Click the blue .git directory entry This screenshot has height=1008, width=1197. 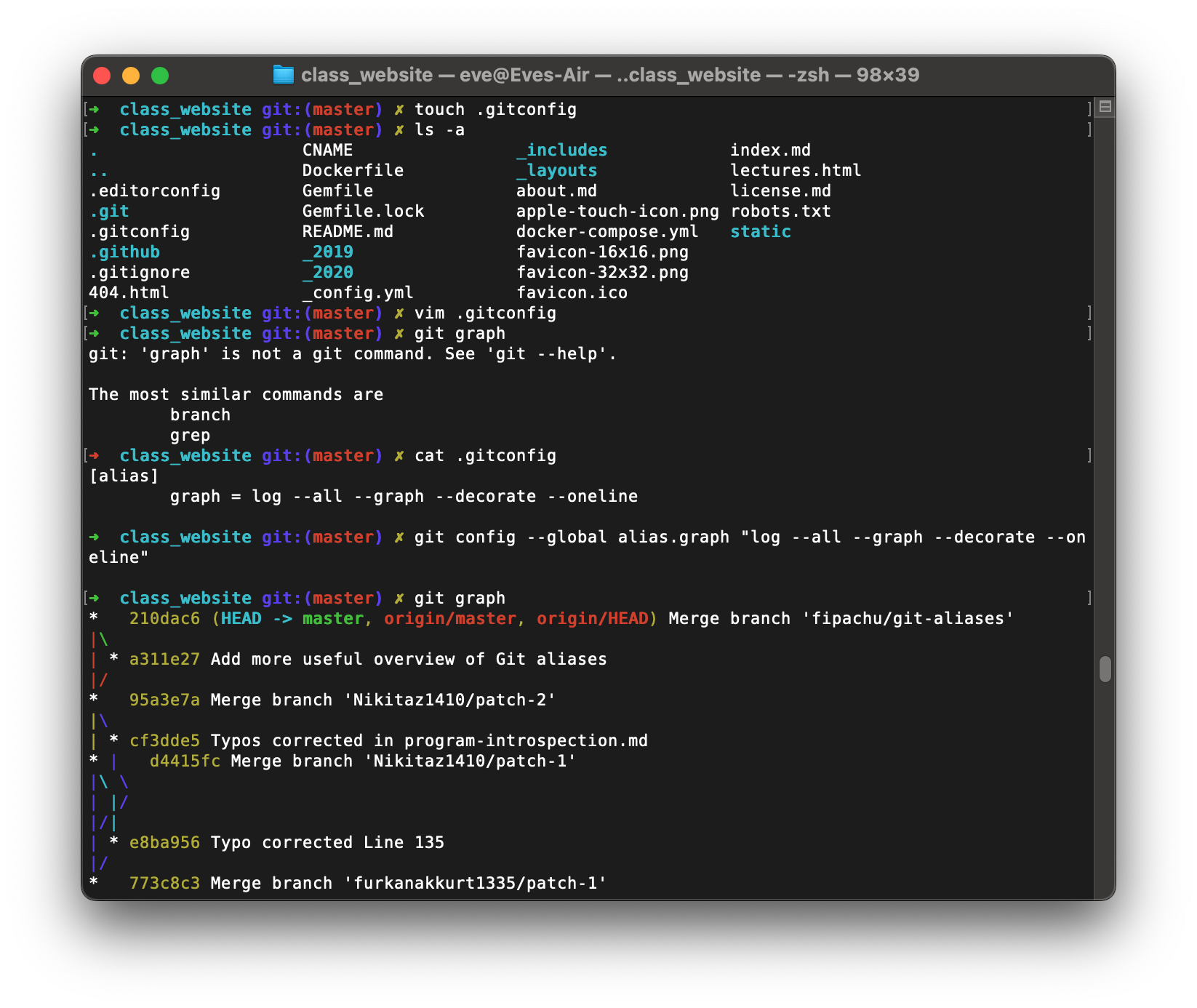109,211
